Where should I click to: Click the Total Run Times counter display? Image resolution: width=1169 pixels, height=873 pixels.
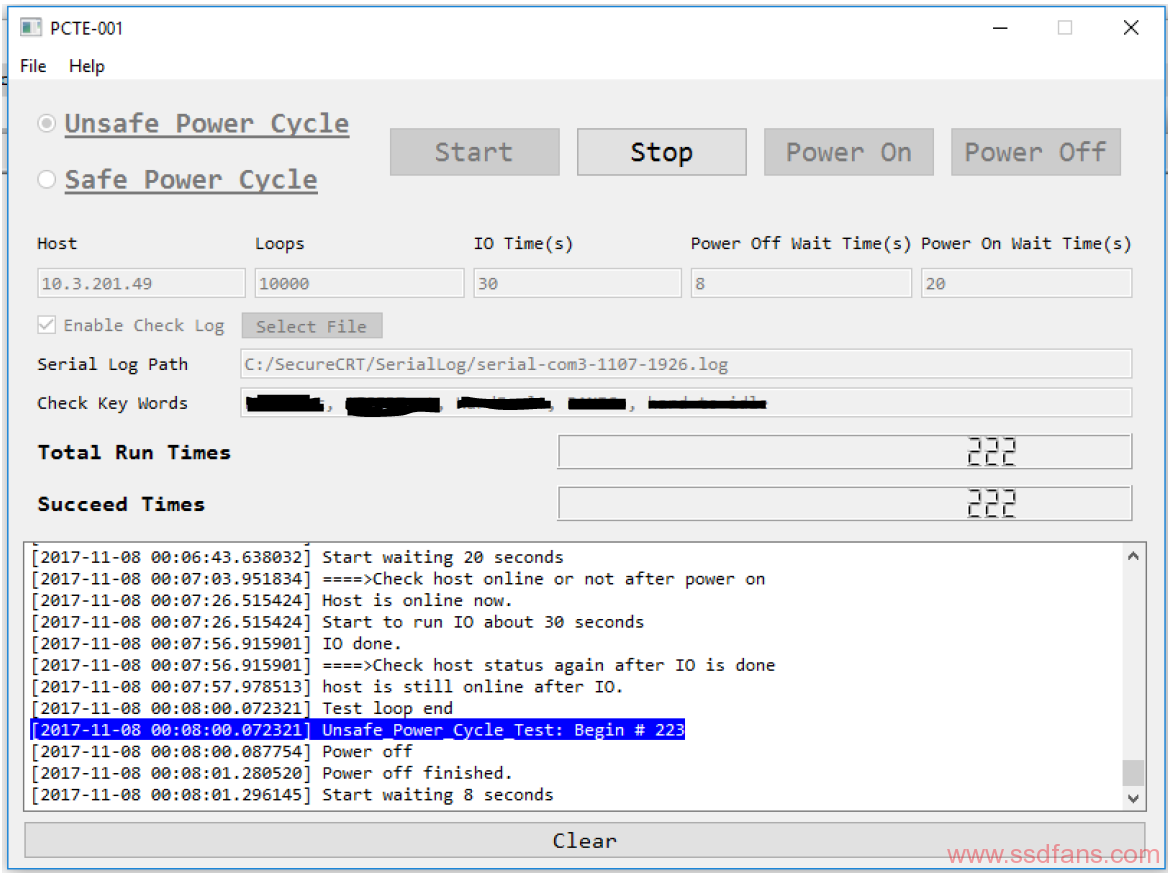tap(845, 452)
